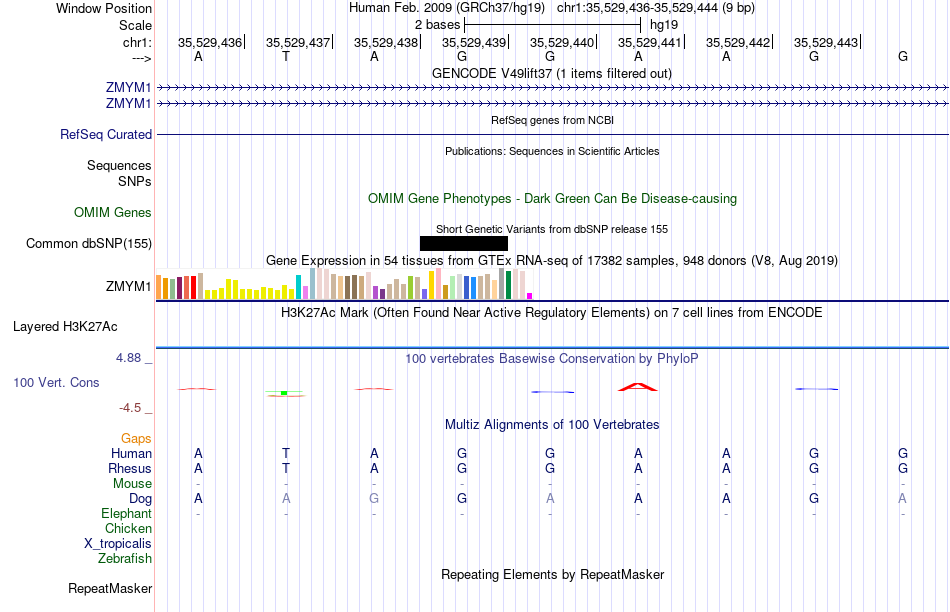The height and width of the screenshot is (612, 950).
Task: Click the Scale track label
Action: 135,25
